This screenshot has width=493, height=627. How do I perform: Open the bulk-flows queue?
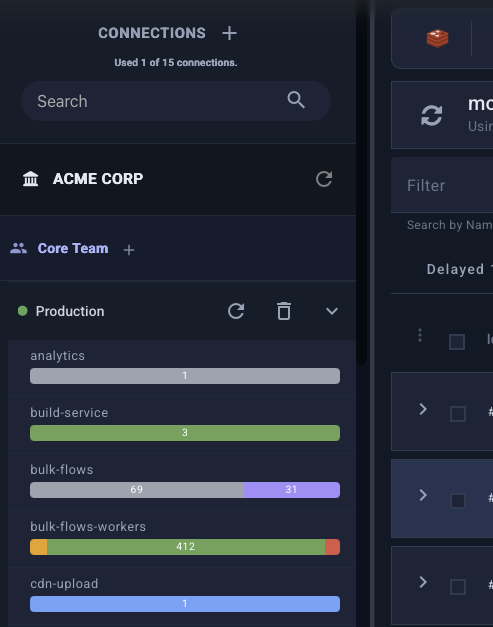(182, 482)
